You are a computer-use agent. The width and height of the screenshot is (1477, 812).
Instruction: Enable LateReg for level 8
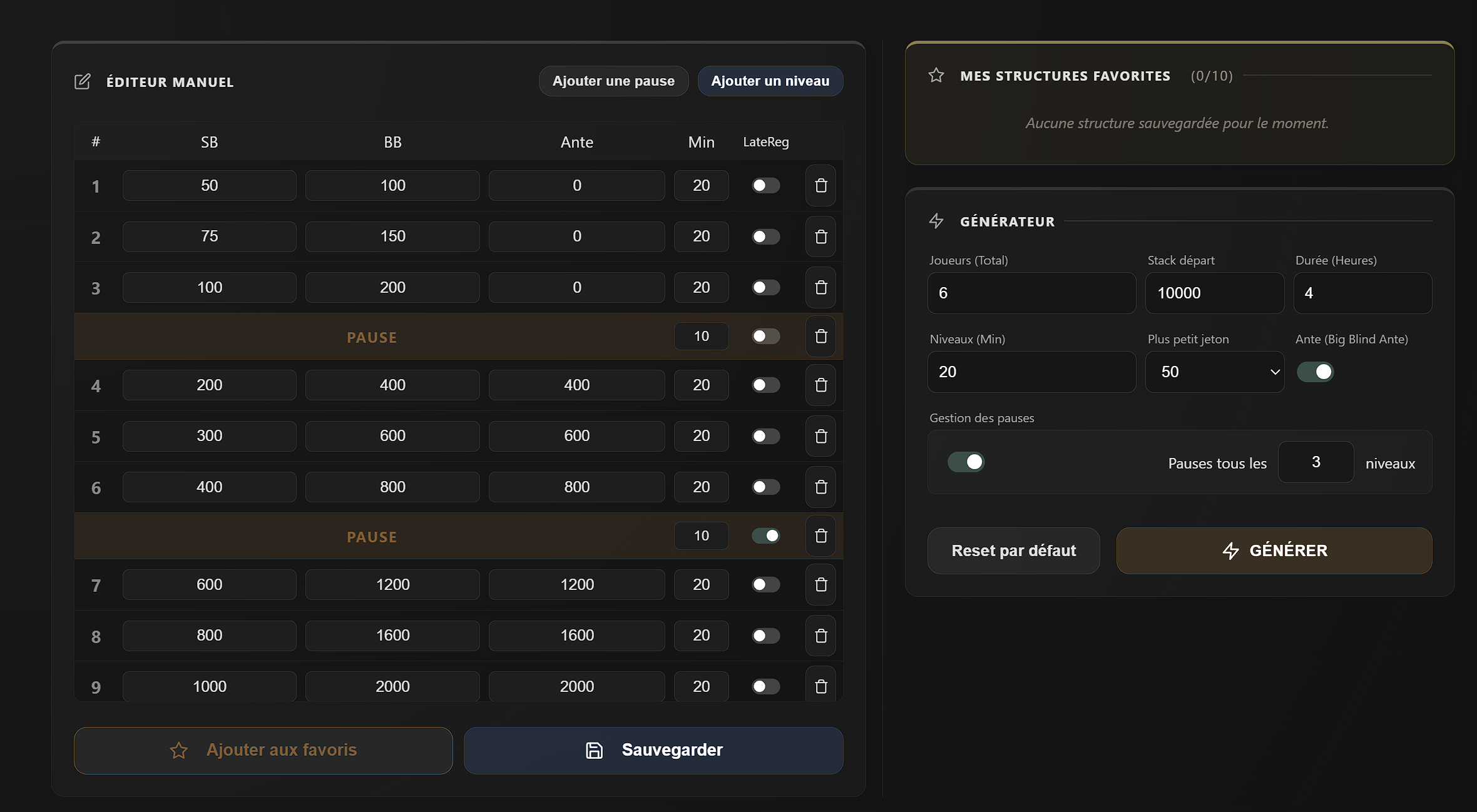(765, 636)
